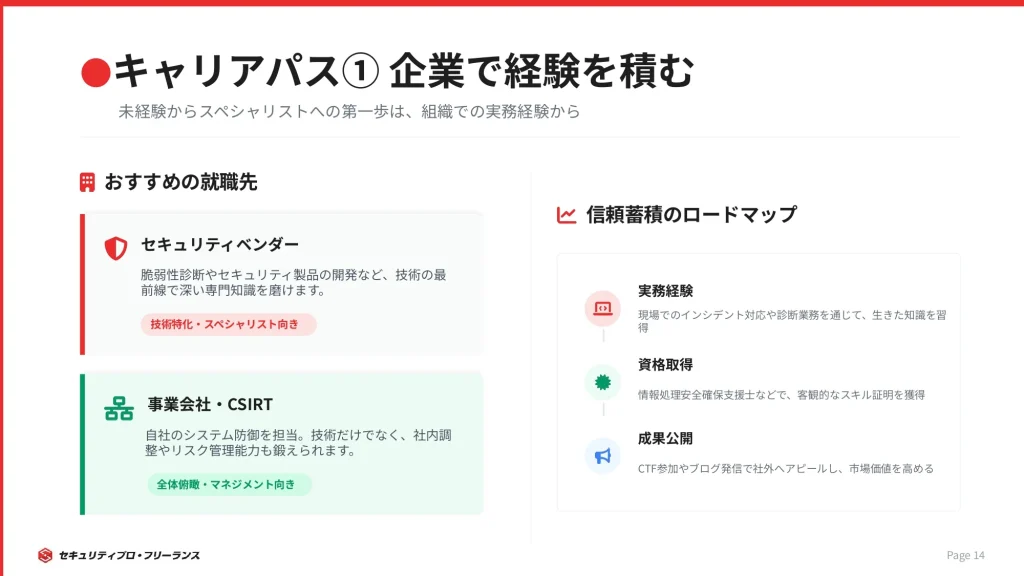Select the 技術特化・スペシャリスト向き tag

coord(228,324)
